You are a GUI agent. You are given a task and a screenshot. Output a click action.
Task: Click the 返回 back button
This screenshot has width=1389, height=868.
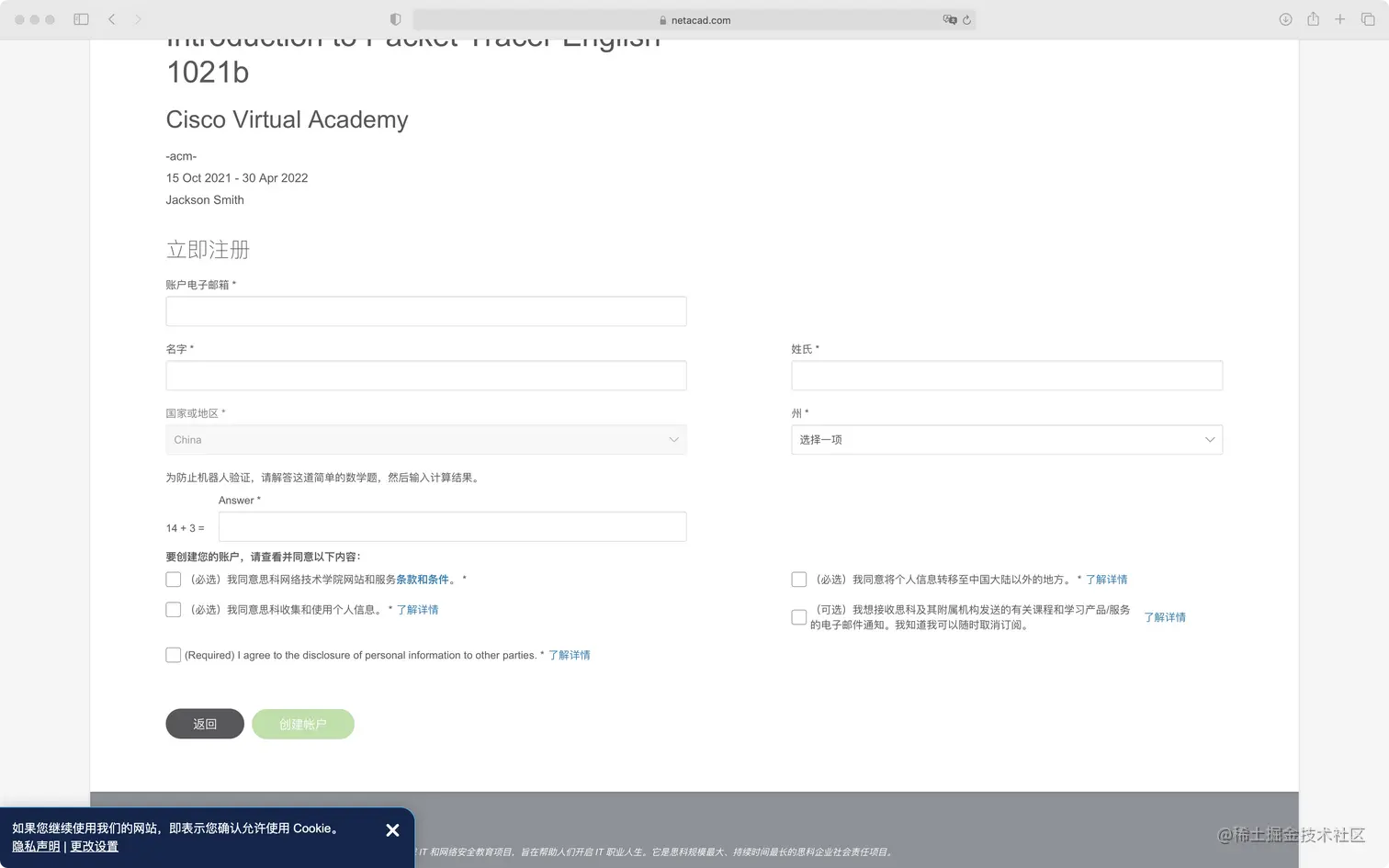205,724
